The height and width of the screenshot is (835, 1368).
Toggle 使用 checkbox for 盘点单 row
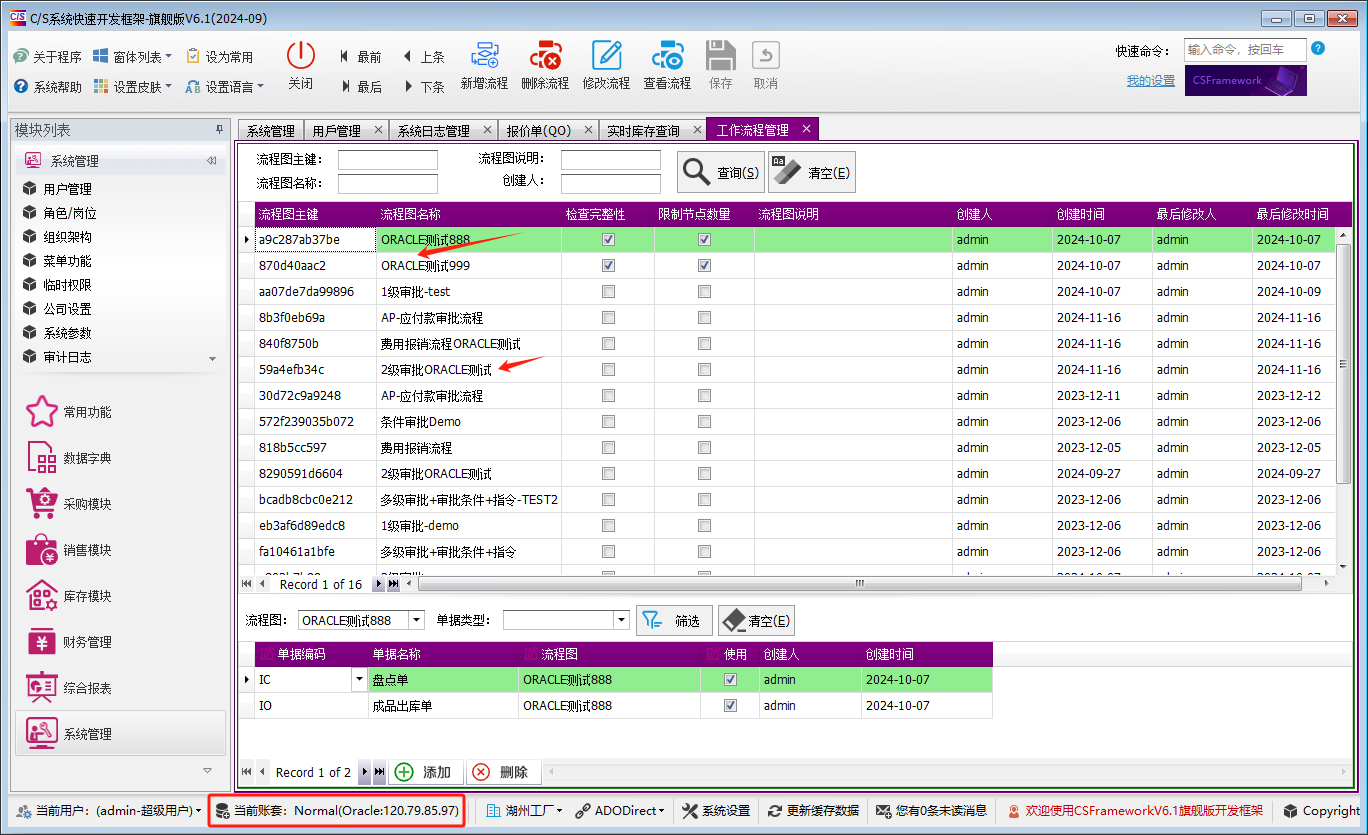(x=730, y=680)
